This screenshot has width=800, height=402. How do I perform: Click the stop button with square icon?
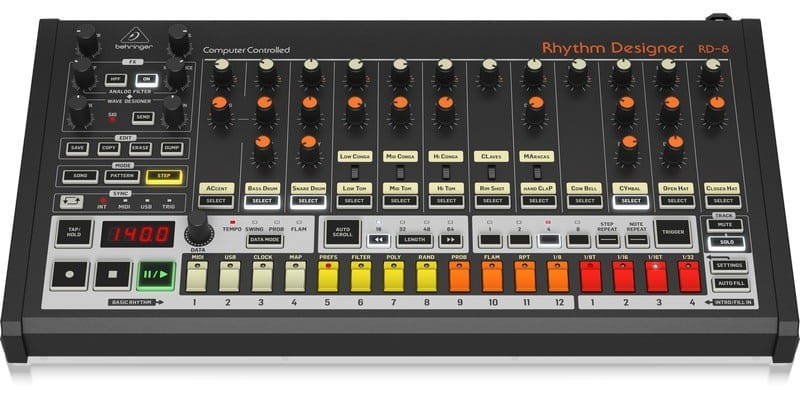click(113, 275)
